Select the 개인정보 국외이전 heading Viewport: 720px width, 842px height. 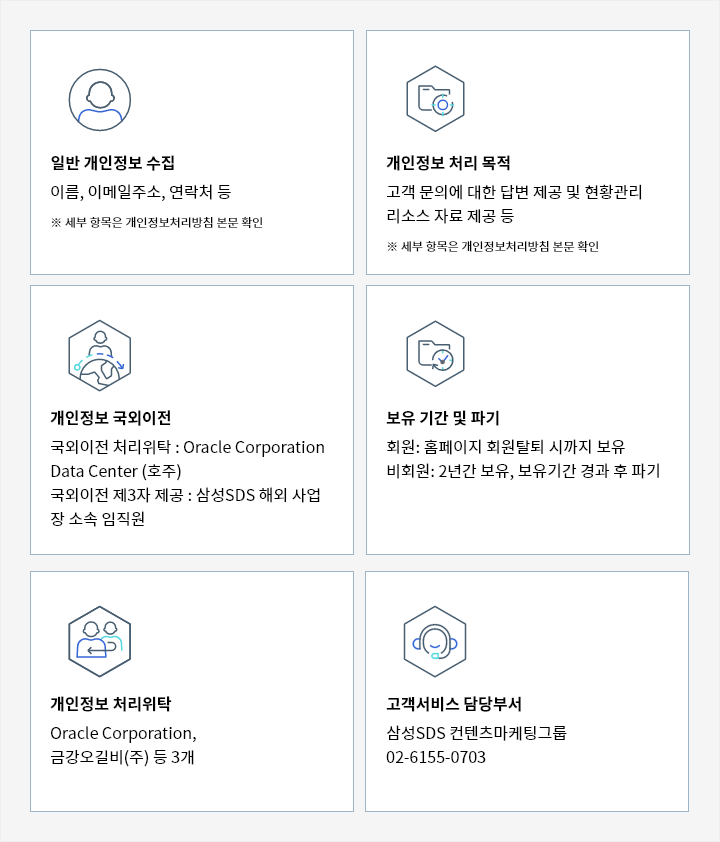111,417
